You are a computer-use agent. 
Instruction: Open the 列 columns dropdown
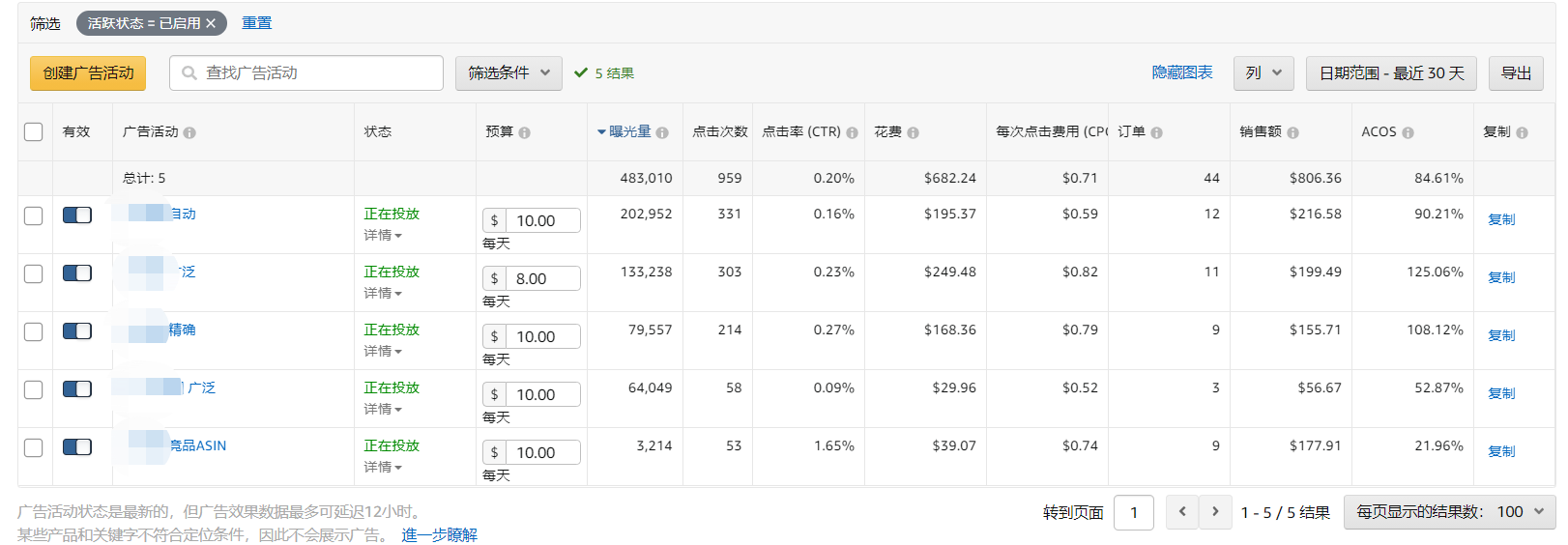(x=1263, y=73)
